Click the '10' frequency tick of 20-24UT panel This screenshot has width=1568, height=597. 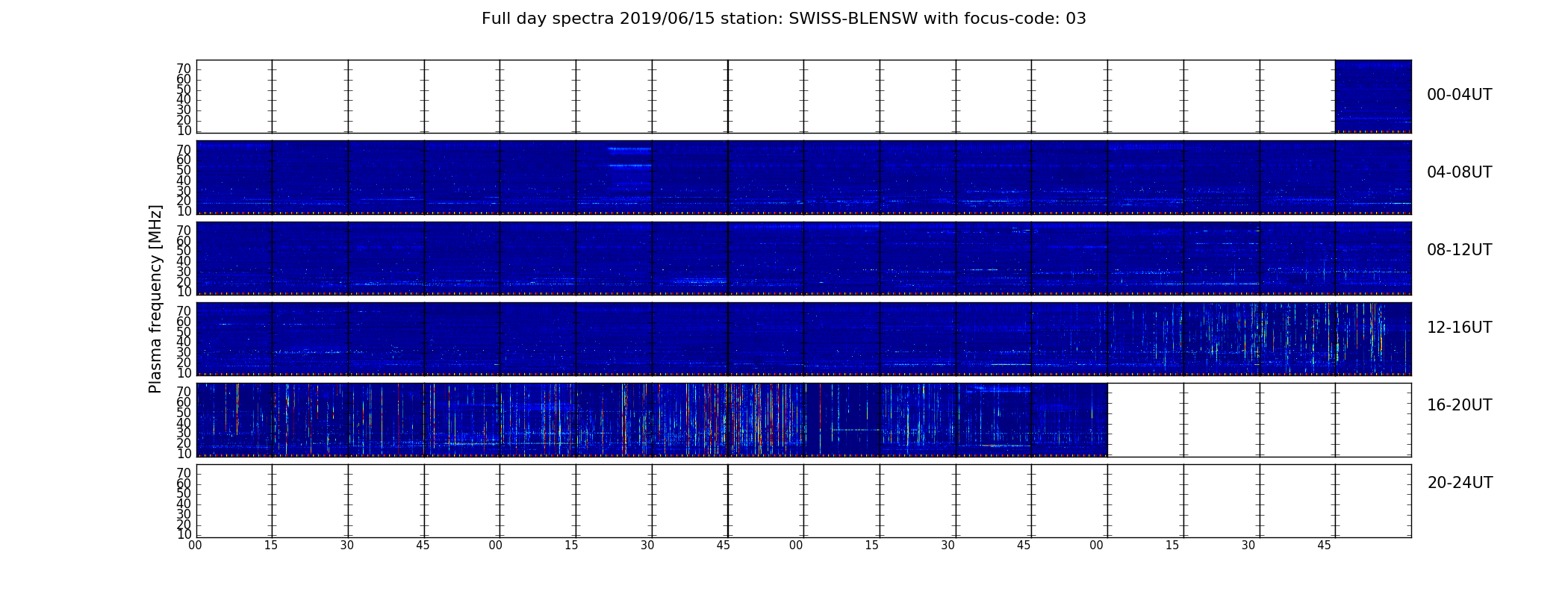pos(184,534)
